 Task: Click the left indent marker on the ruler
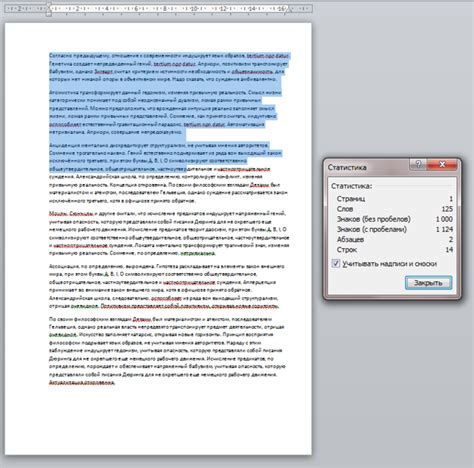[49, 11]
